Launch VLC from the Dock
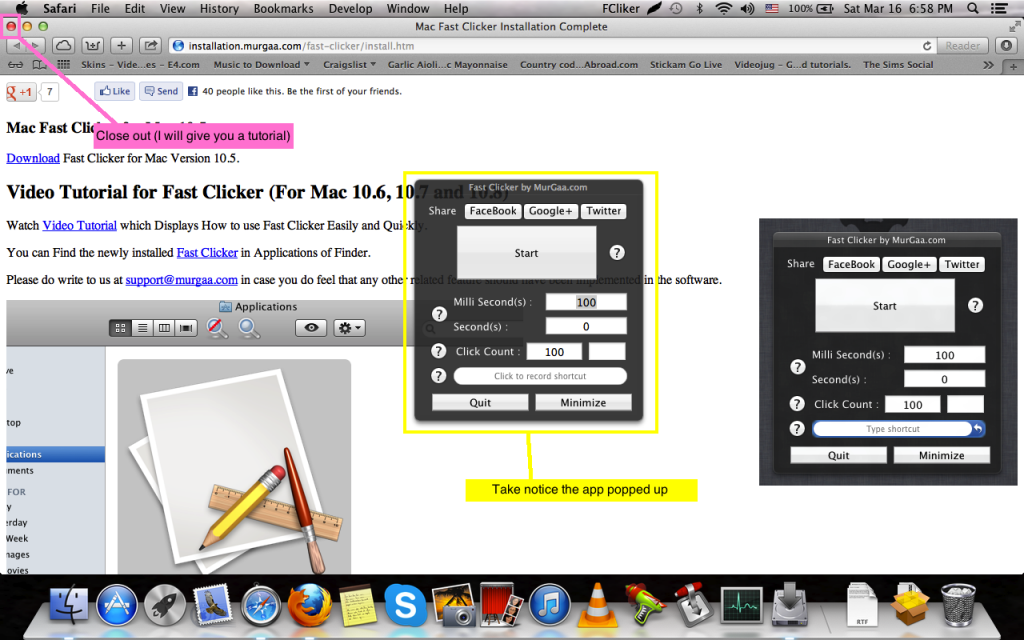The width and height of the screenshot is (1024, 640). click(x=597, y=605)
